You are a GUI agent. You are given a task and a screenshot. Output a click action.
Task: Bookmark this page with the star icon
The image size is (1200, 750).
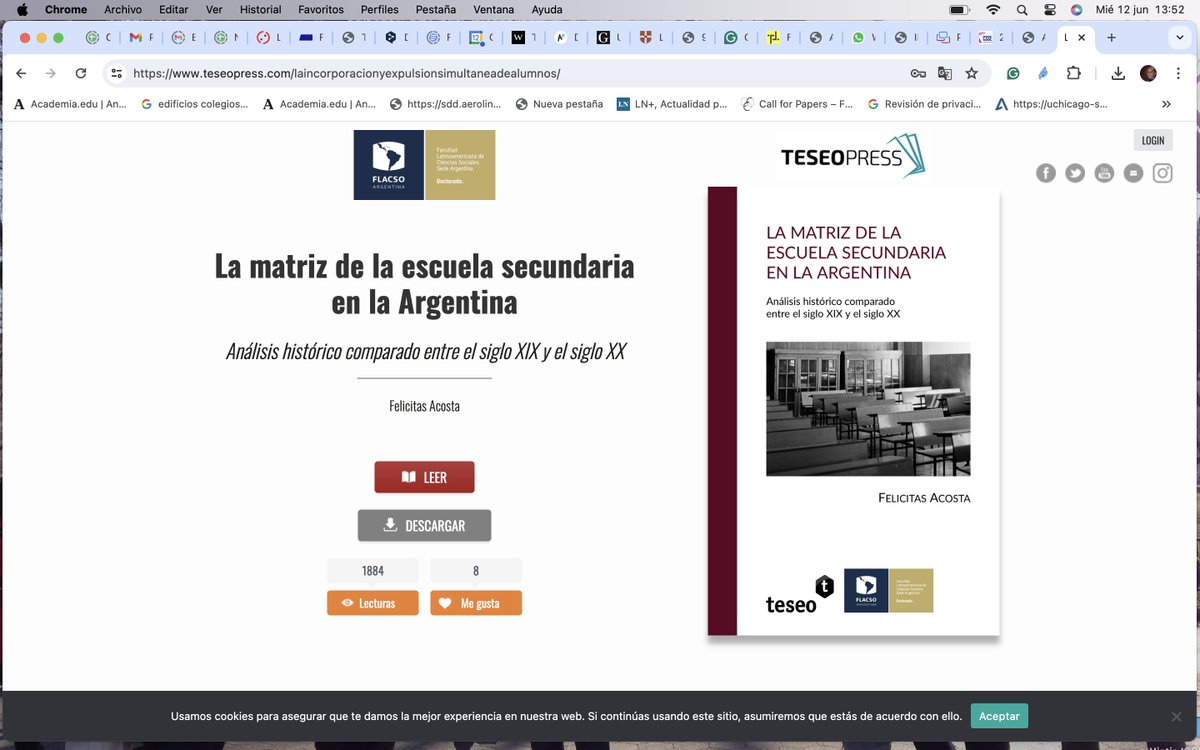coord(971,73)
